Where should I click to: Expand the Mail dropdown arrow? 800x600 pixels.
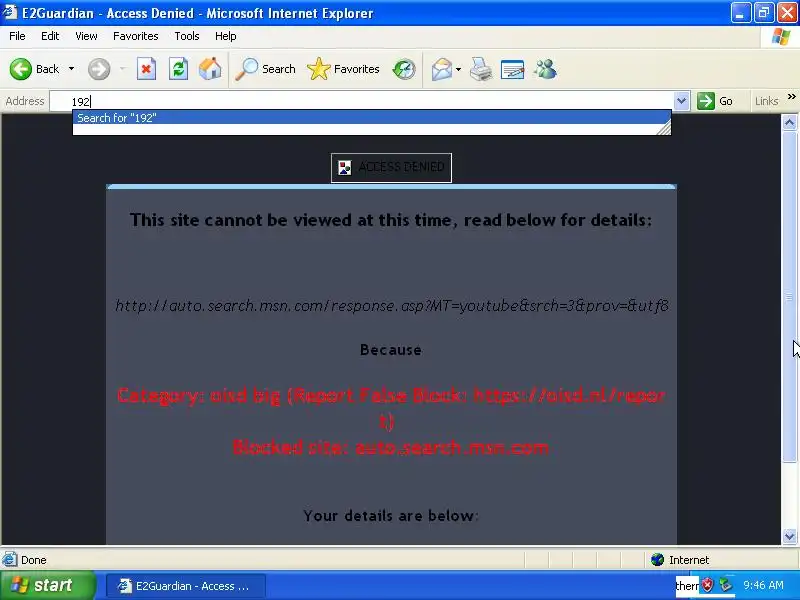pyautogui.click(x=458, y=69)
